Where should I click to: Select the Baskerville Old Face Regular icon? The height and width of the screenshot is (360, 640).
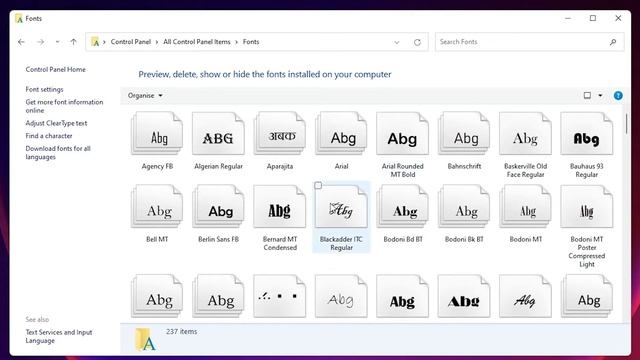click(x=525, y=134)
